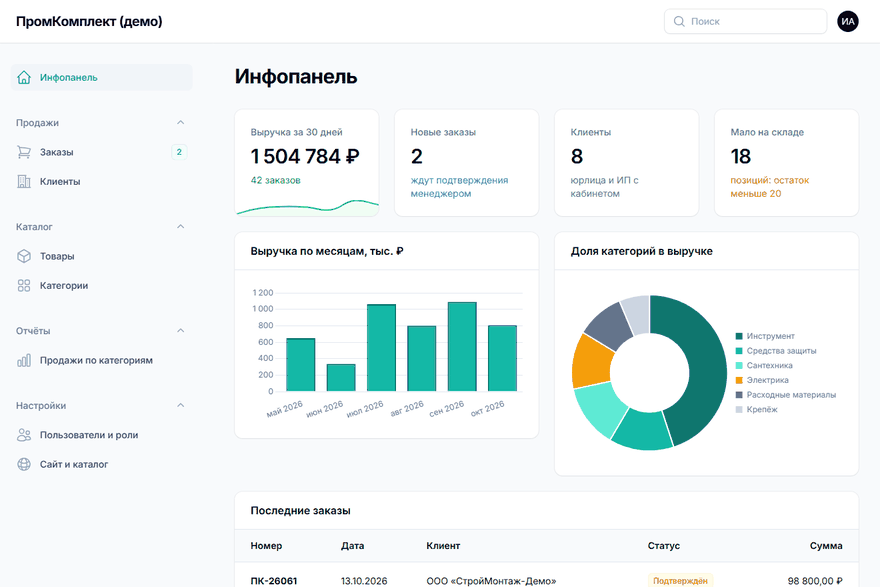The width and height of the screenshot is (880, 587).
Task: Open the ИА user avatar menu
Action: tap(847, 21)
